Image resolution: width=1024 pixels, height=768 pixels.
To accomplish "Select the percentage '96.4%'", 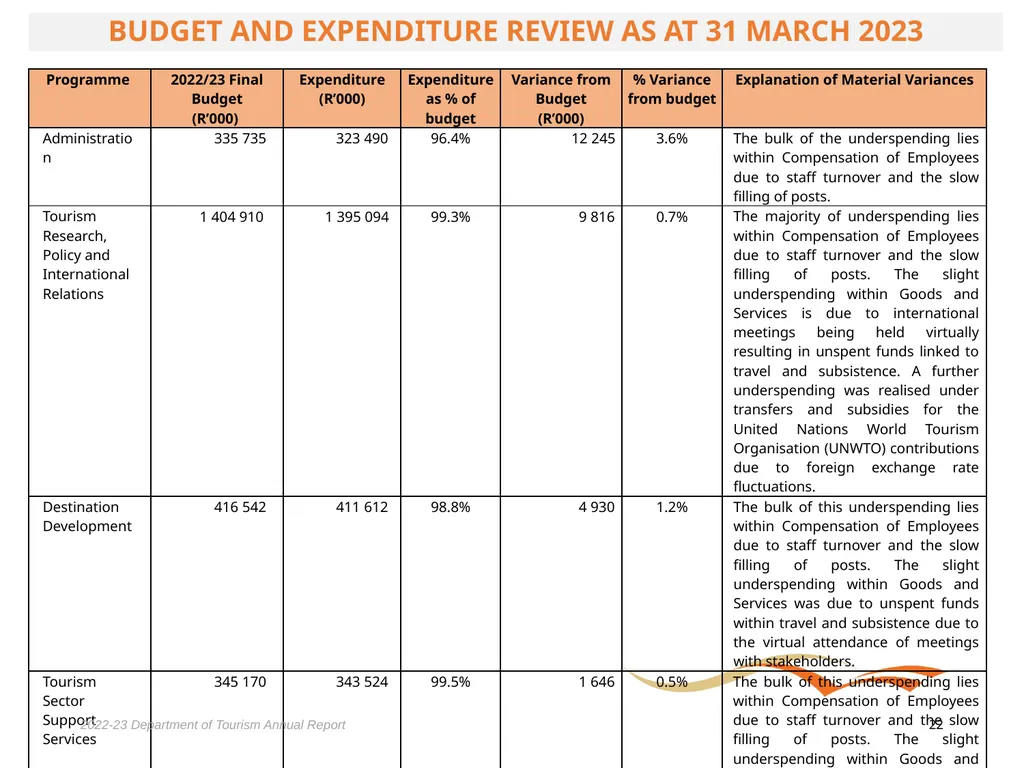I will click(x=450, y=138).
